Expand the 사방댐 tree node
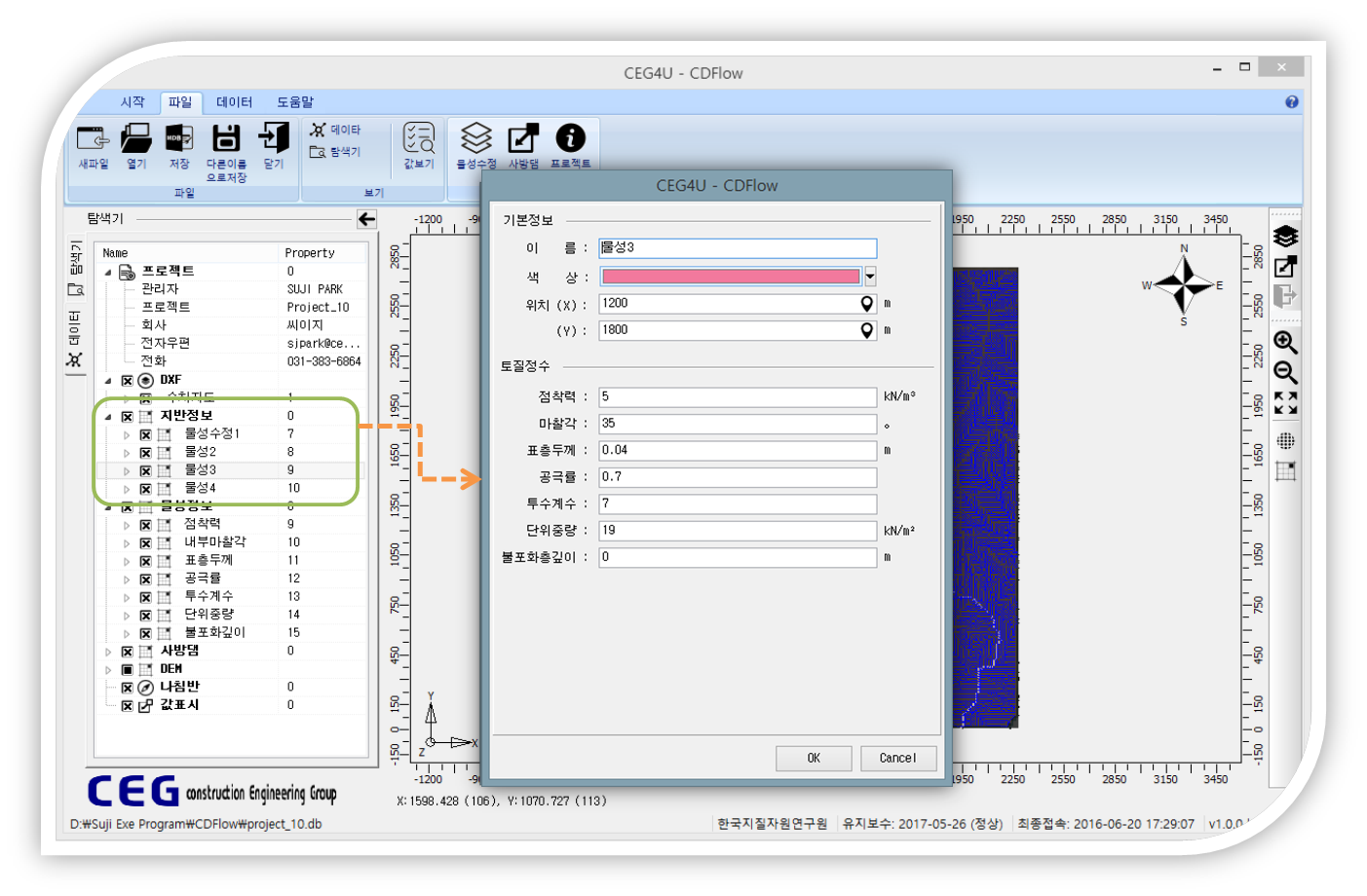 coord(108,652)
